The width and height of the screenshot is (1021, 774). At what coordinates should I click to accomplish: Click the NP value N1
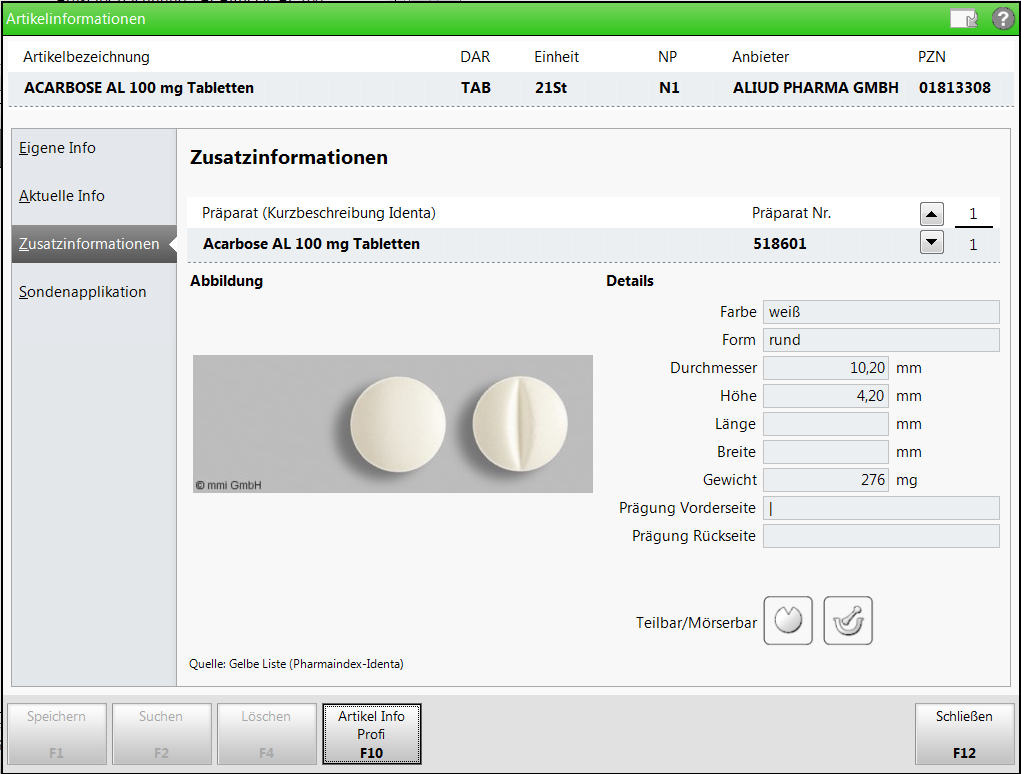click(669, 88)
